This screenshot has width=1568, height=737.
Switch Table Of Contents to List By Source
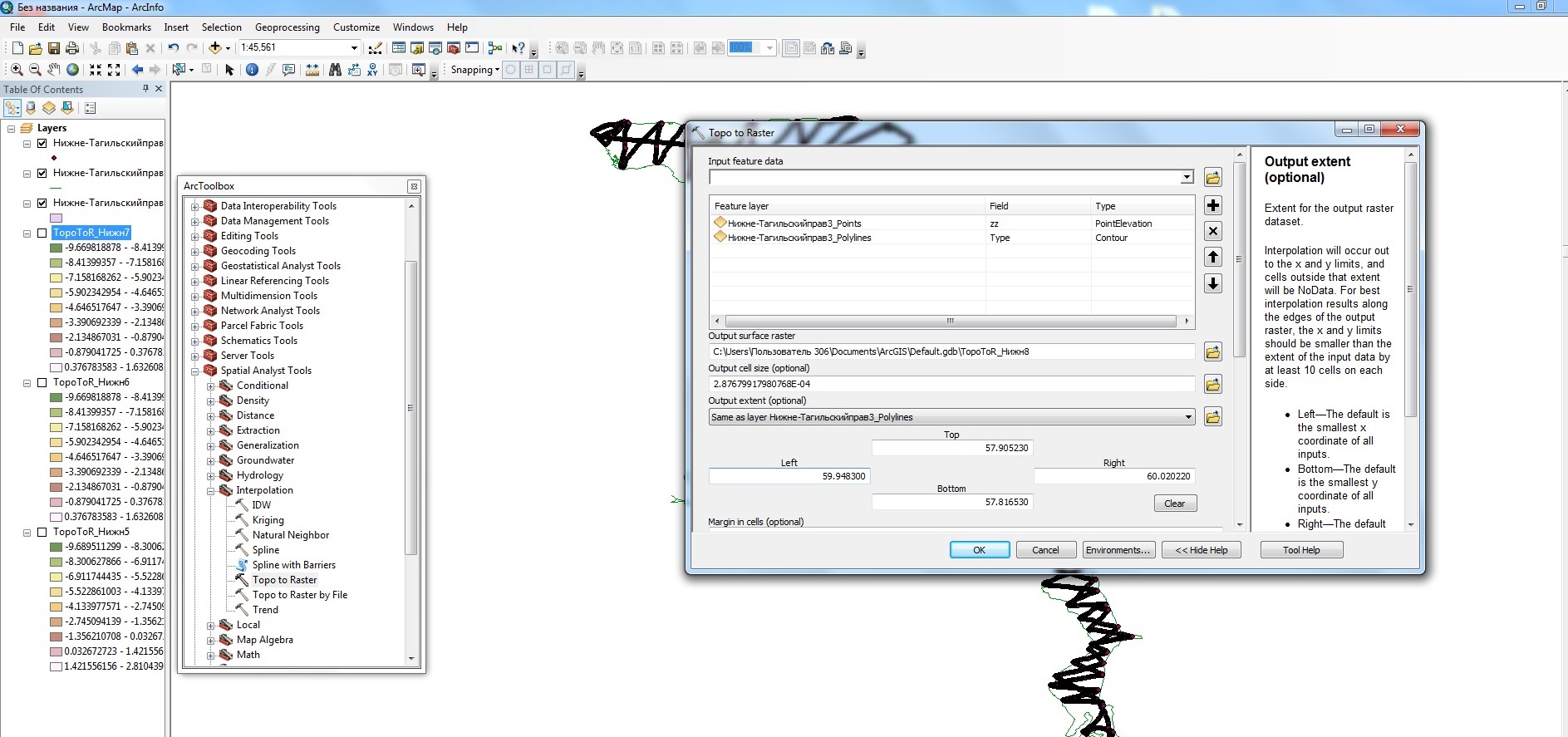[31, 108]
